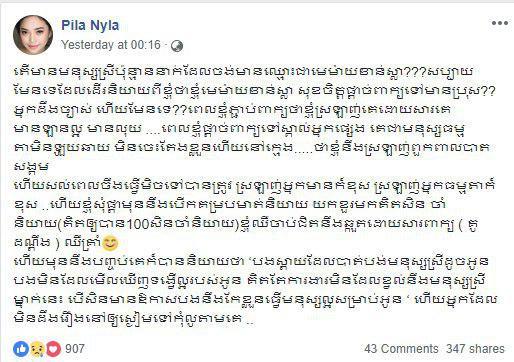The width and height of the screenshot is (514, 362).
Task: Click the first line of the post text
Action: [x=246, y=72]
